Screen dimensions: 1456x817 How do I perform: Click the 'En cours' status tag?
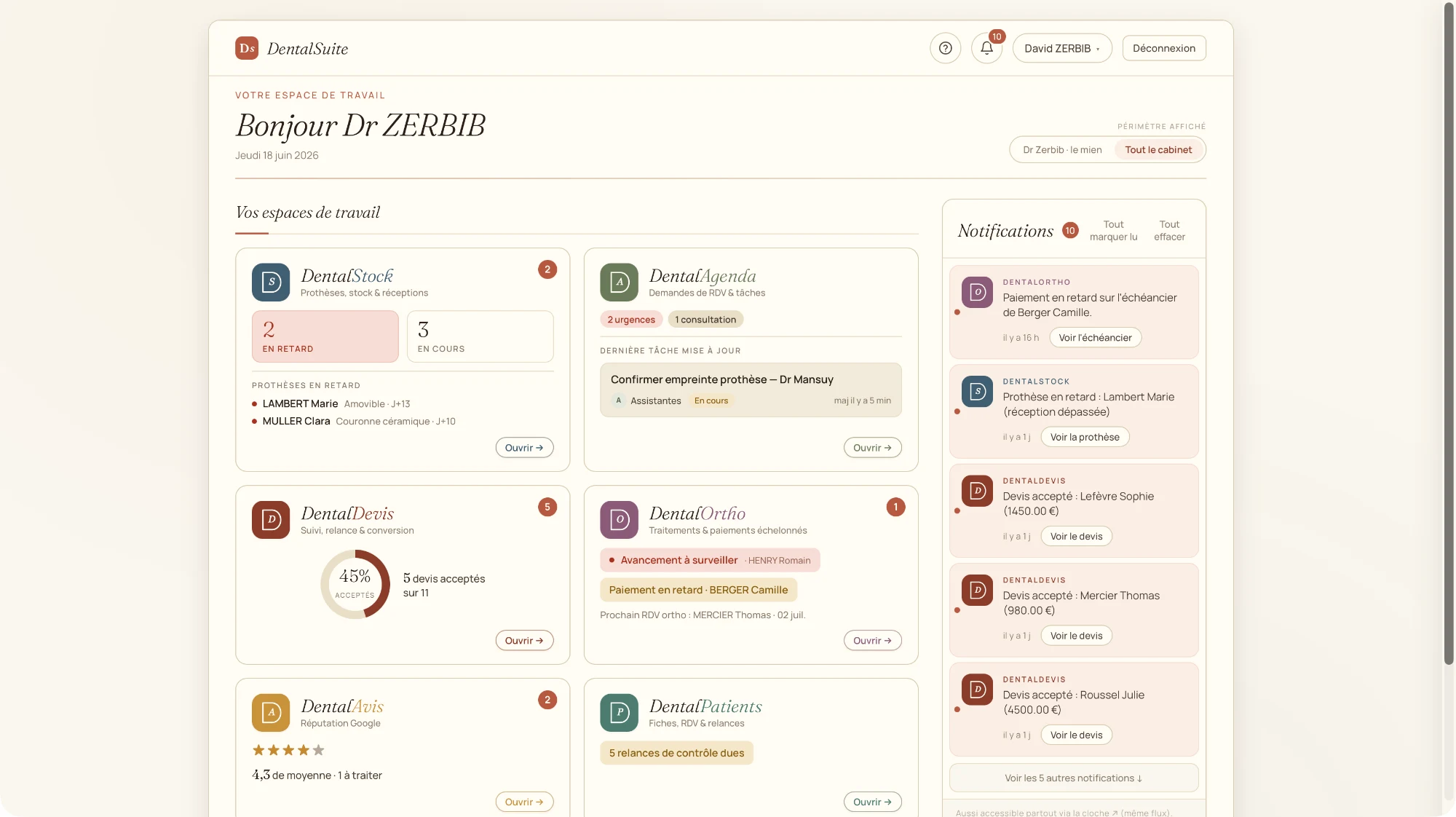[x=711, y=400]
